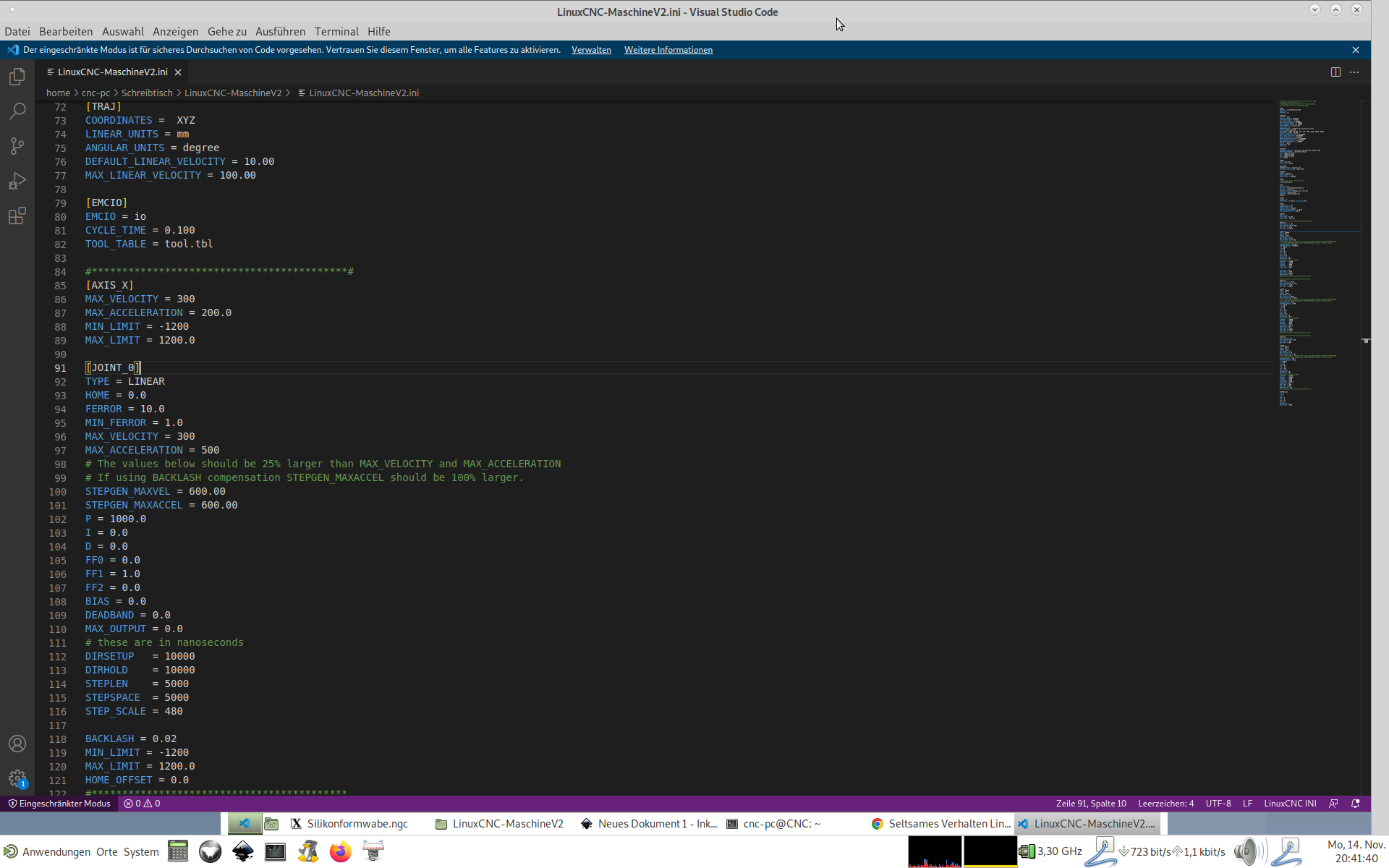This screenshot has height=868, width=1389.
Task: Open the editor More Actions ellipsis
Action: 1354,72
